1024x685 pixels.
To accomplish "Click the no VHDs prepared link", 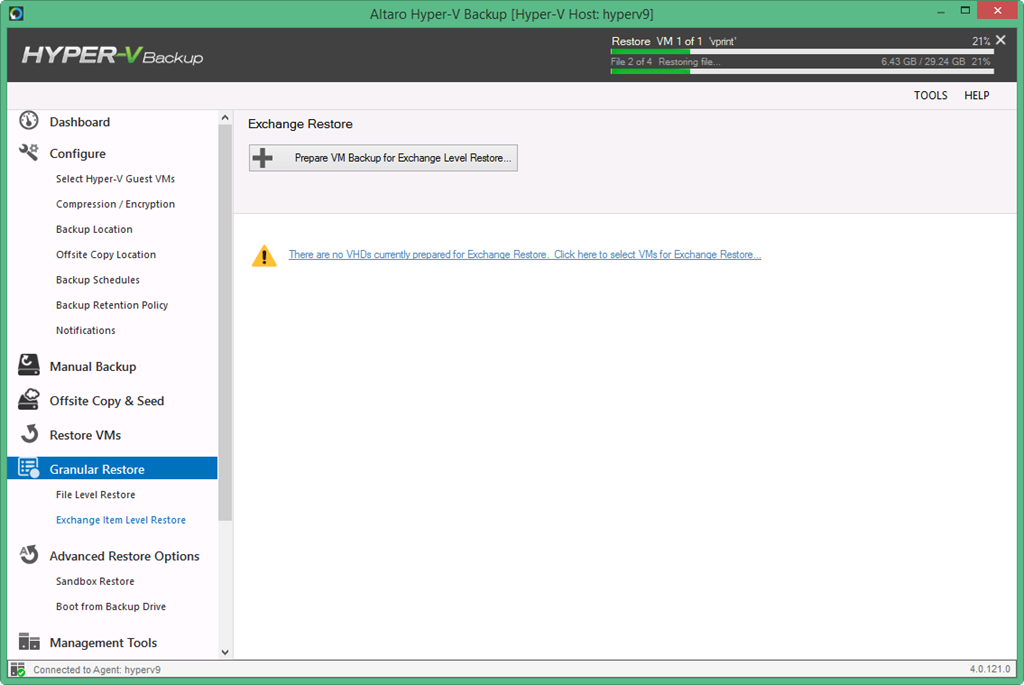I will 525,255.
